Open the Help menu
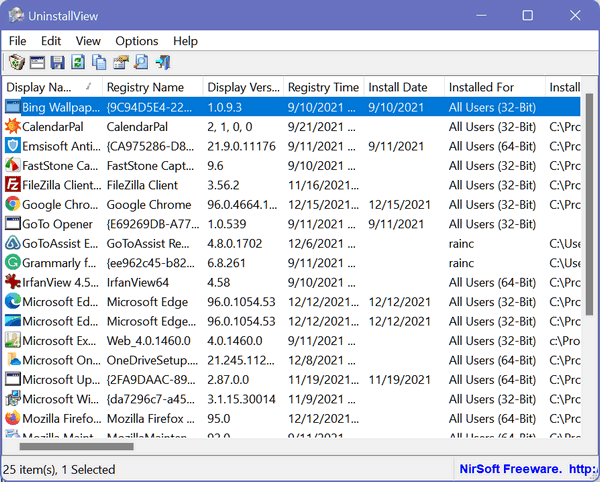The image size is (600, 482). coord(185,41)
